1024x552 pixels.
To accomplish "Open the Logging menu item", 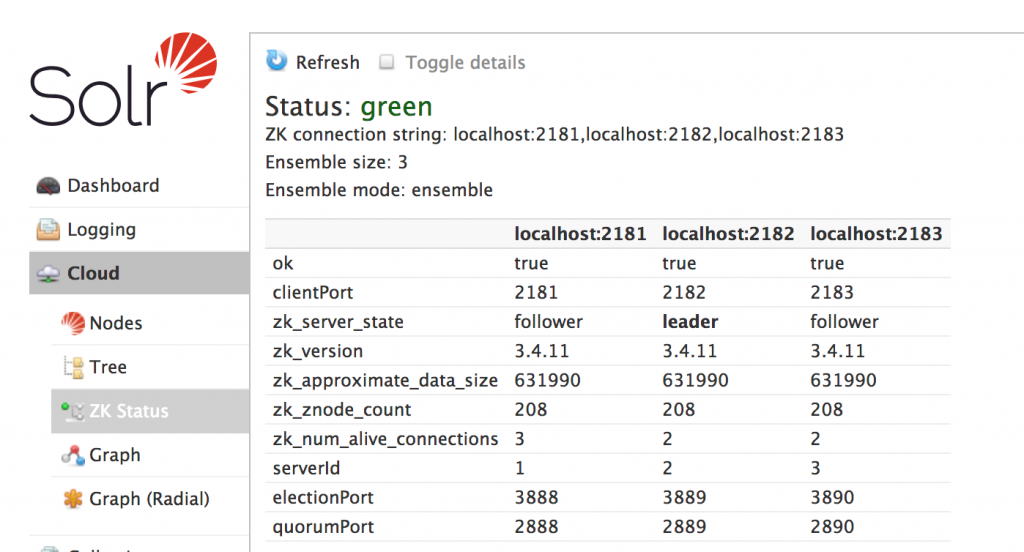I will click(x=101, y=230).
